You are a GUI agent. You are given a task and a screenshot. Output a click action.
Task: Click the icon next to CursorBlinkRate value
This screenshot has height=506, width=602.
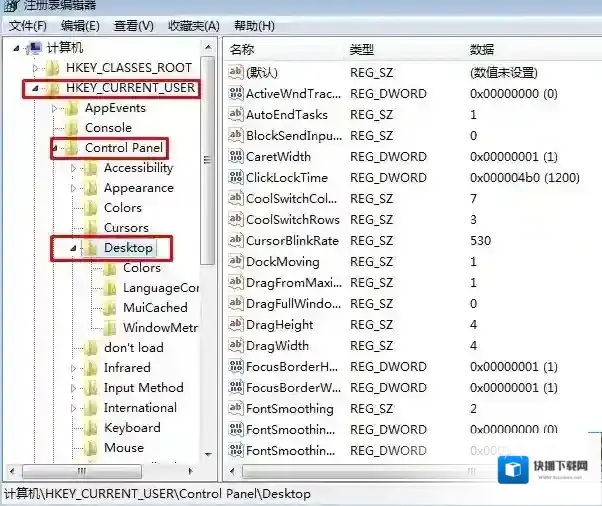pyautogui.click(x=236, y=241)
